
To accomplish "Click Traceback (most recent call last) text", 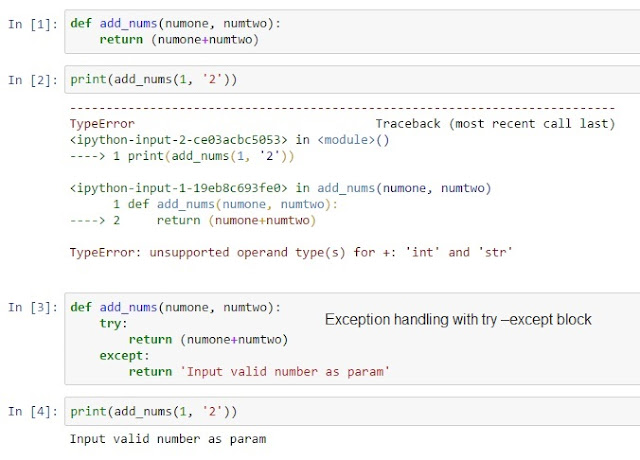I will pyautogui.click(x=495, y=124).
